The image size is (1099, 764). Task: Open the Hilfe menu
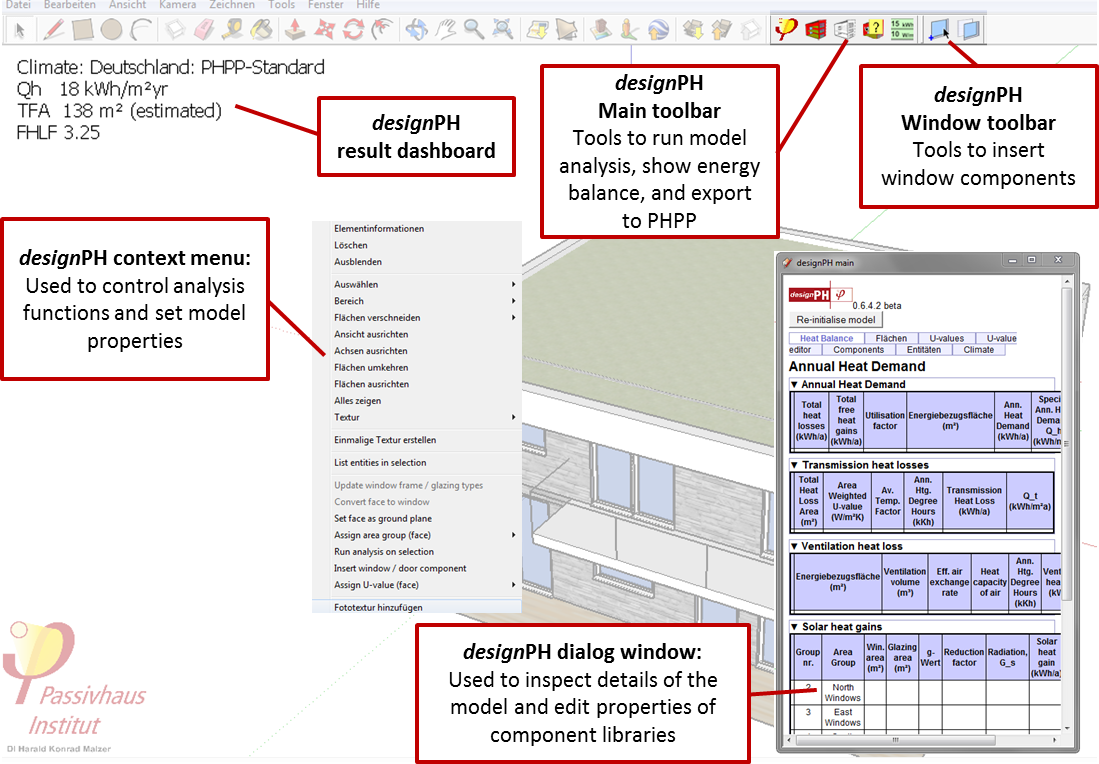pyautogui.click(x=368, y=5)
